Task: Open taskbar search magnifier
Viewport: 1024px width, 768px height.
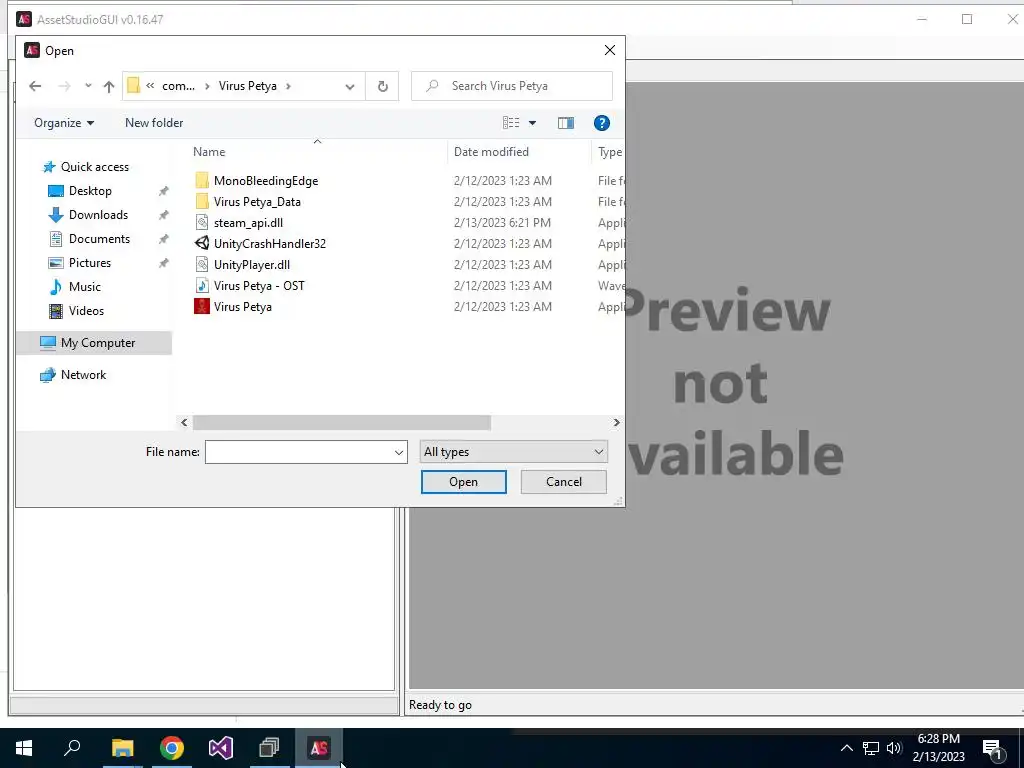Action: 72,748
